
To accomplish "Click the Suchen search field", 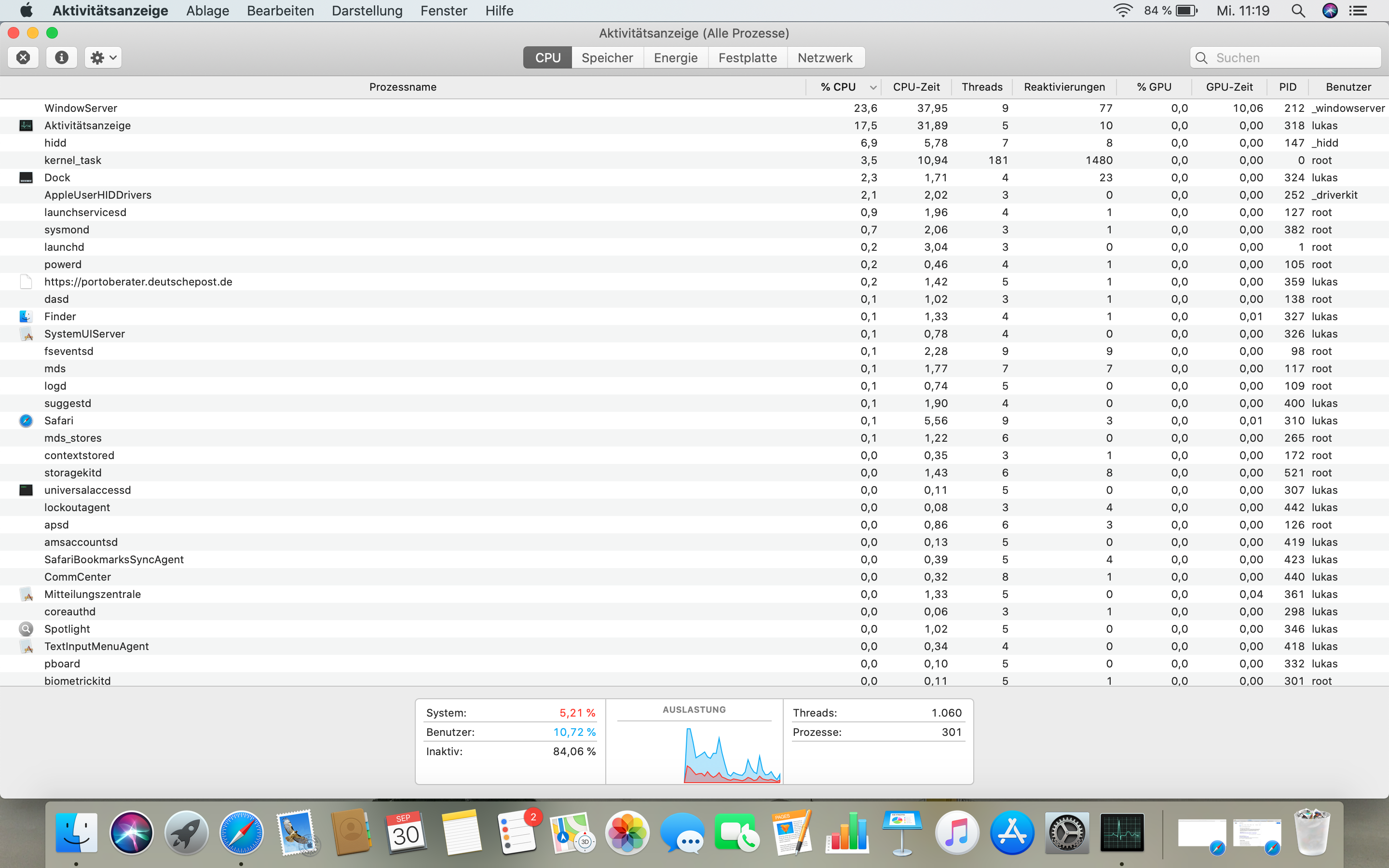I will click(x=1292, y=57).
